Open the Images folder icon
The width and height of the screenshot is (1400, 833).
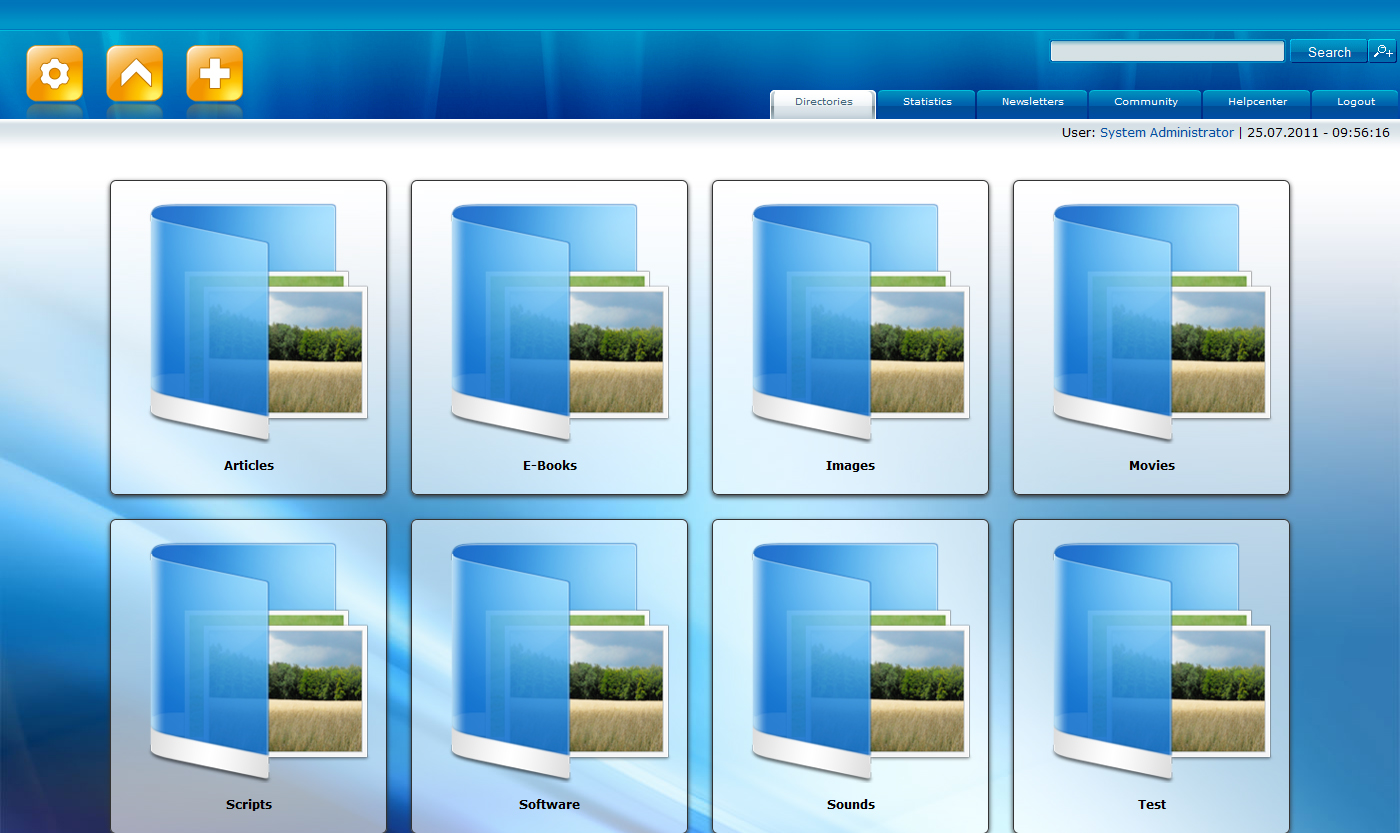[x=861, y=322]
